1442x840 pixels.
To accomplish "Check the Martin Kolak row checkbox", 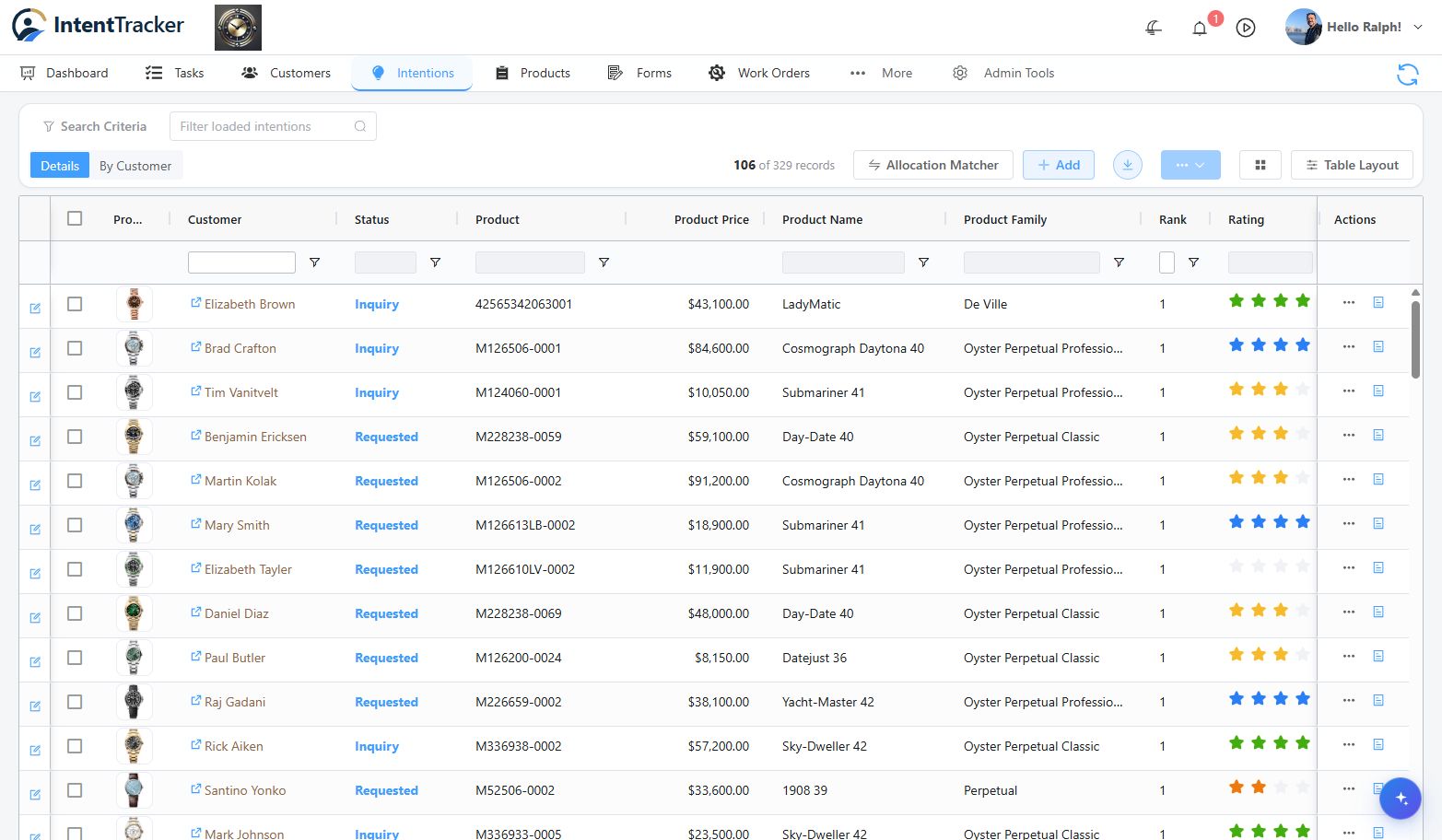I will [x=75, y=481].
